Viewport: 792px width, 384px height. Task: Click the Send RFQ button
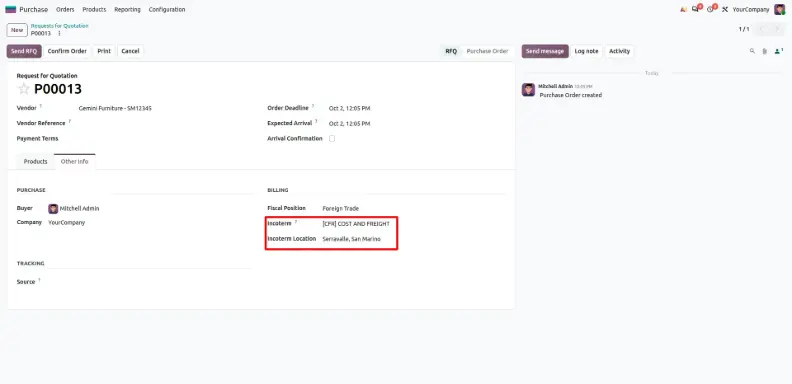[x=24, y=51]
